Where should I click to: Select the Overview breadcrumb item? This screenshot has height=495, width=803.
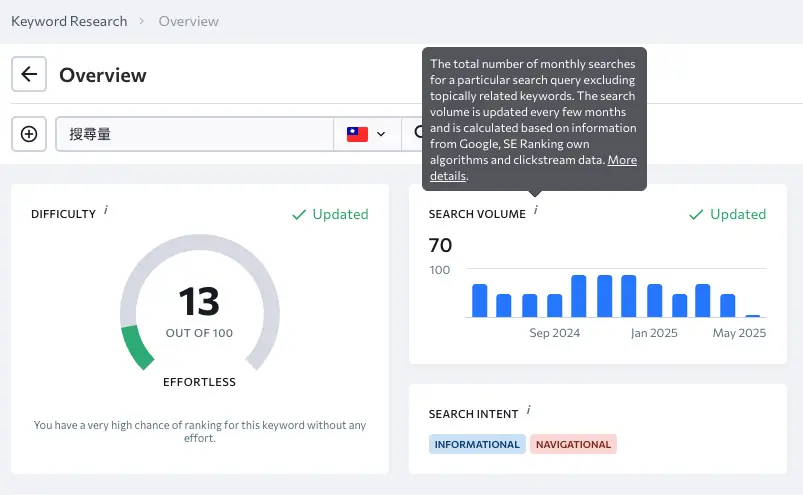point(188,21)
